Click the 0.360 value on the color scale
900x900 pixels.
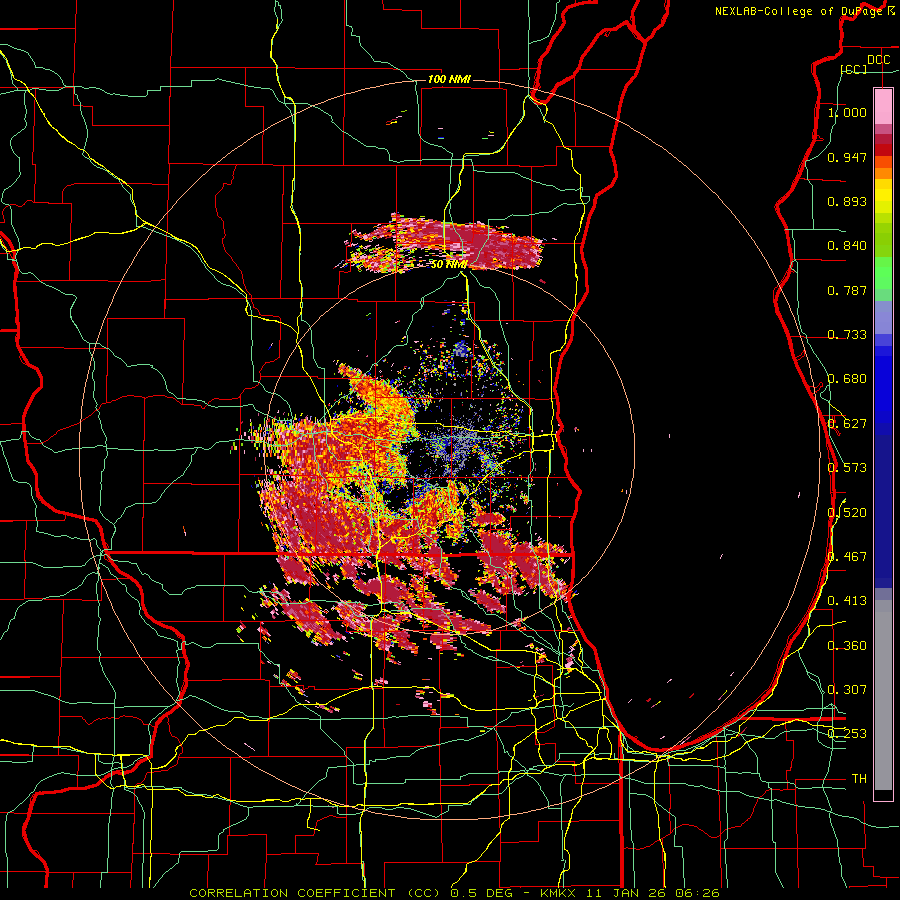[x=847, y=646]
